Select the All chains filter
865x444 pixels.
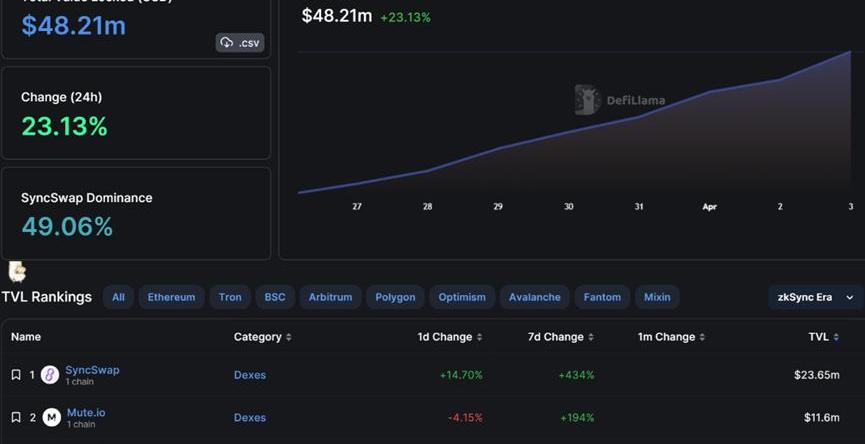click(x=118, y=297)
